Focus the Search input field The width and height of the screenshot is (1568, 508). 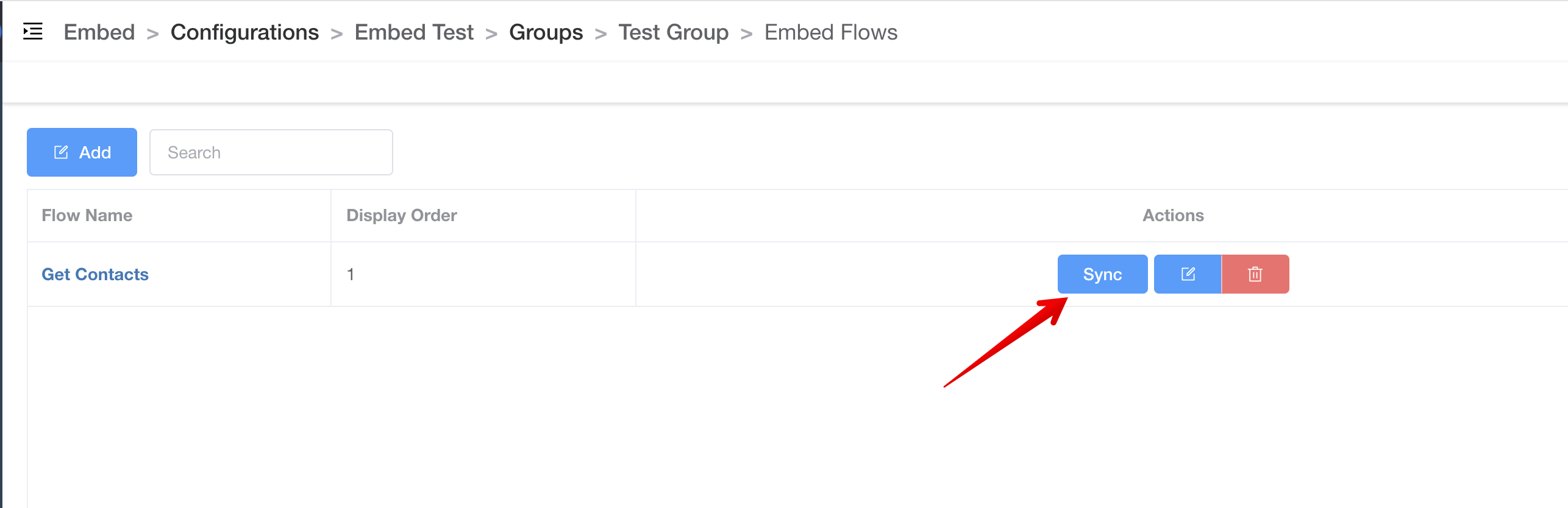click(271, 152)
